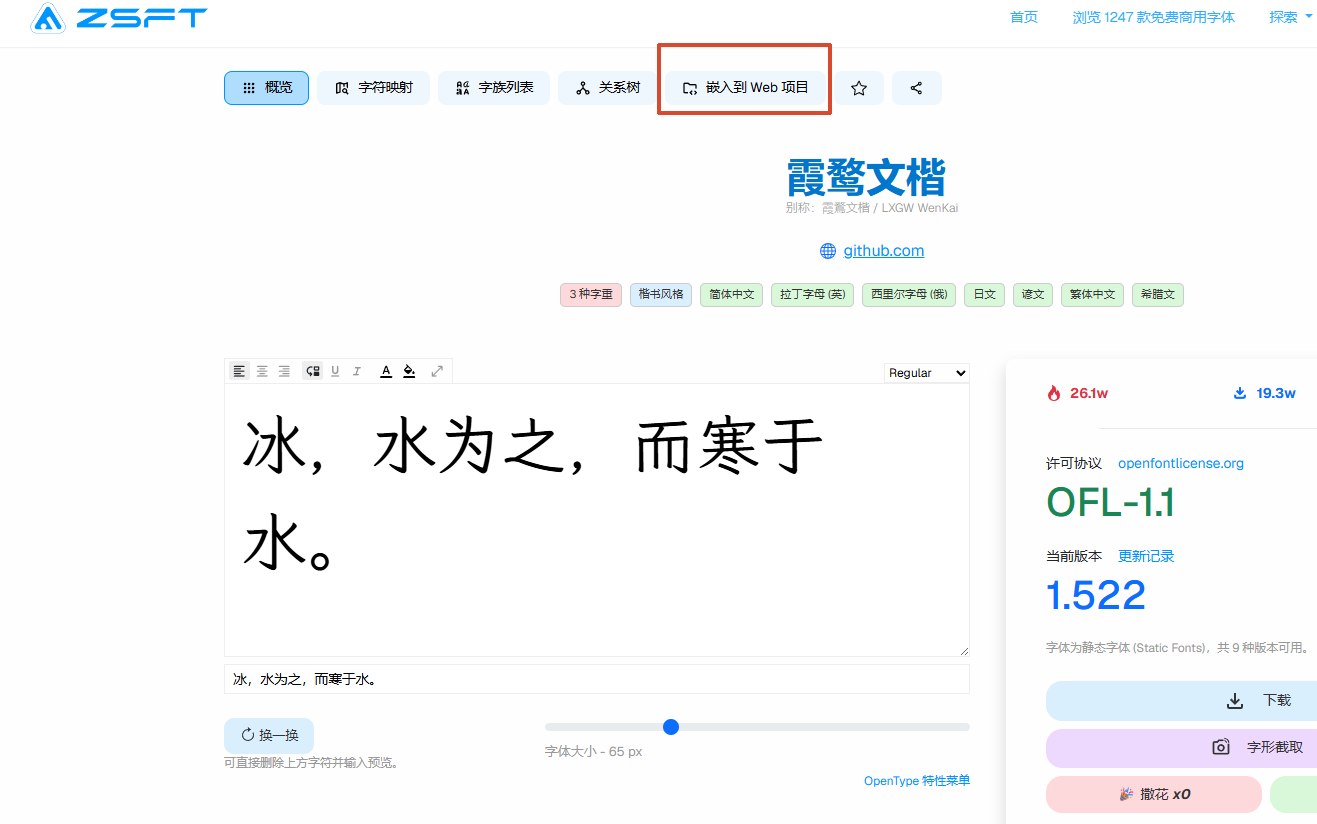The width and height of the screenshot is (1317, 824).
Task: Open 浏览 1247 款免费商用字体 link
Action: click(x=1154, y=17)
